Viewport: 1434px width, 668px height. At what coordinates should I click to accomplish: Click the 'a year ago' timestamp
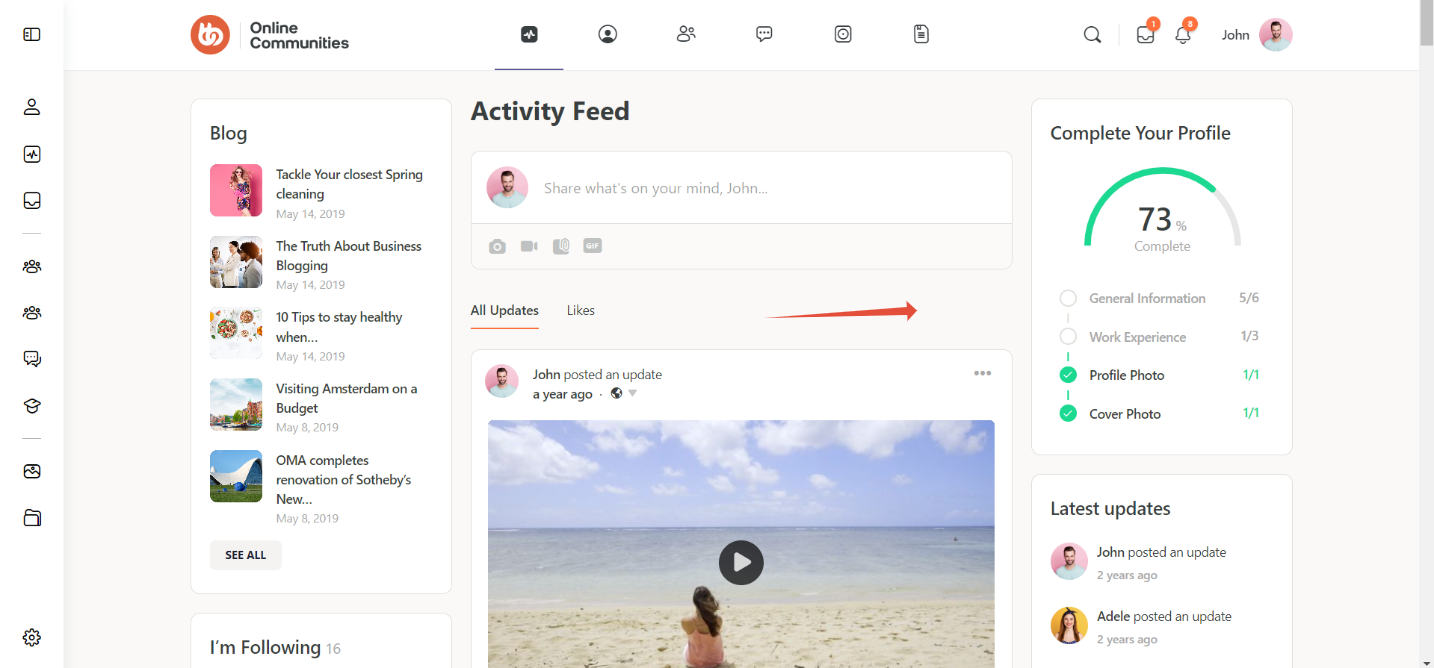tap(563, 394)
